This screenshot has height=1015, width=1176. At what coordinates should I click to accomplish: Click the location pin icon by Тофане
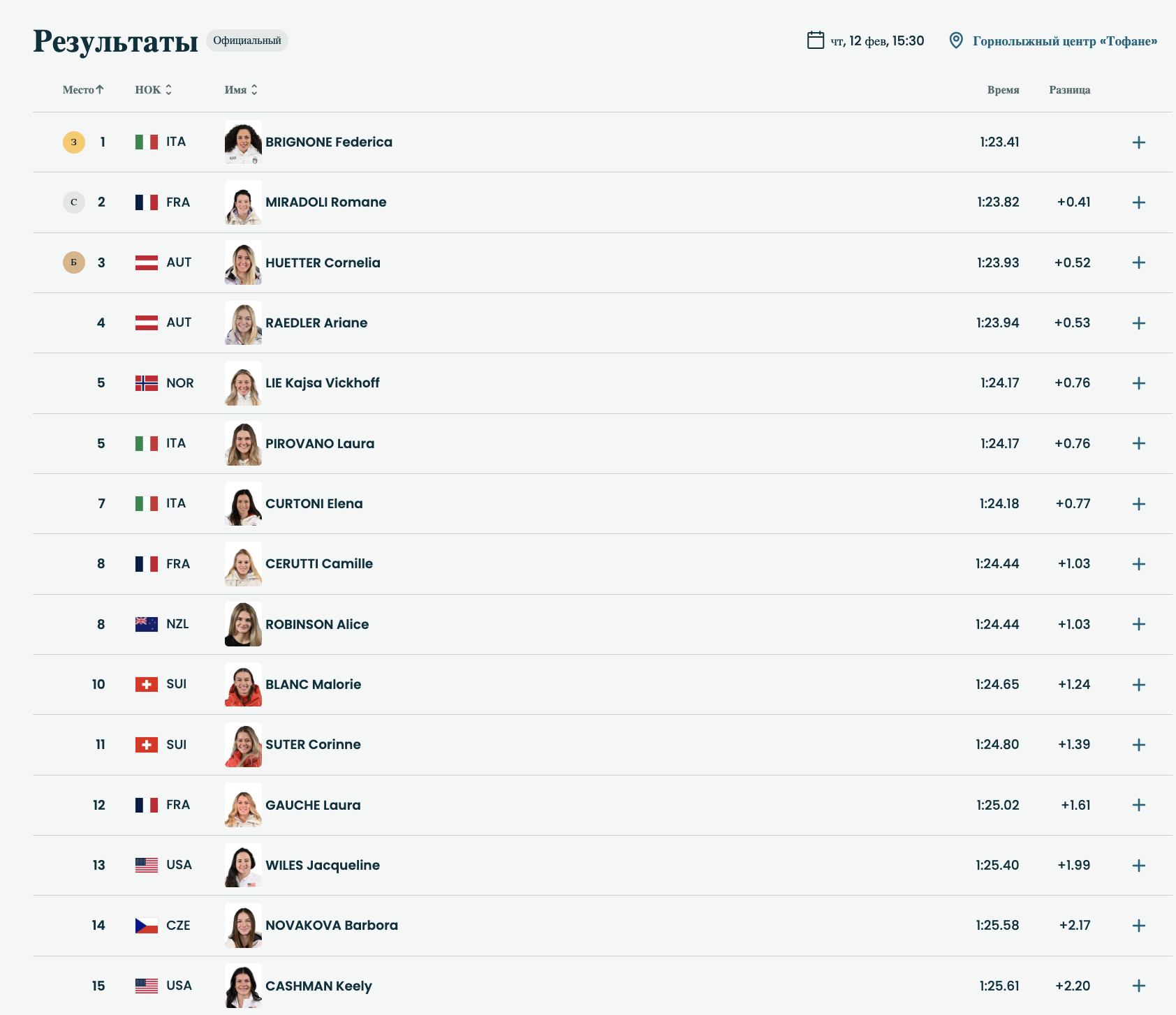point(956,40)
